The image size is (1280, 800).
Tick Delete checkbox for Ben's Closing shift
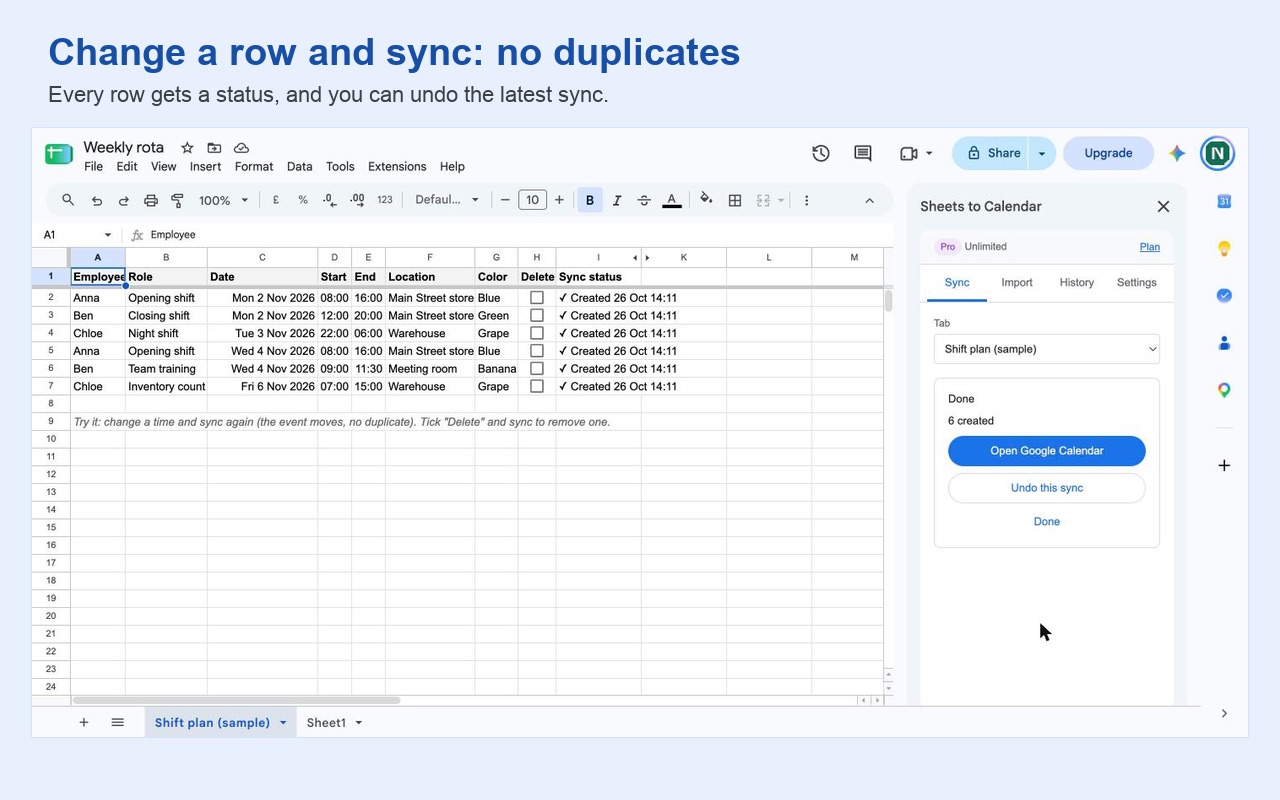(x=537, y=315)
